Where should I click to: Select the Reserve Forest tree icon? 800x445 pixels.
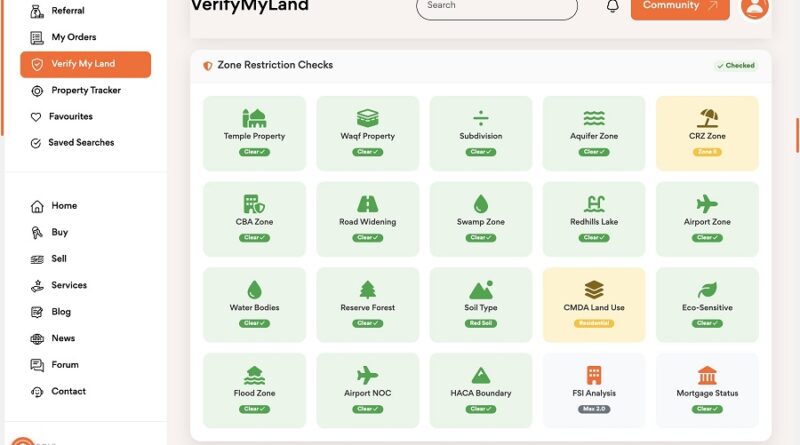[x=367, y=290]
